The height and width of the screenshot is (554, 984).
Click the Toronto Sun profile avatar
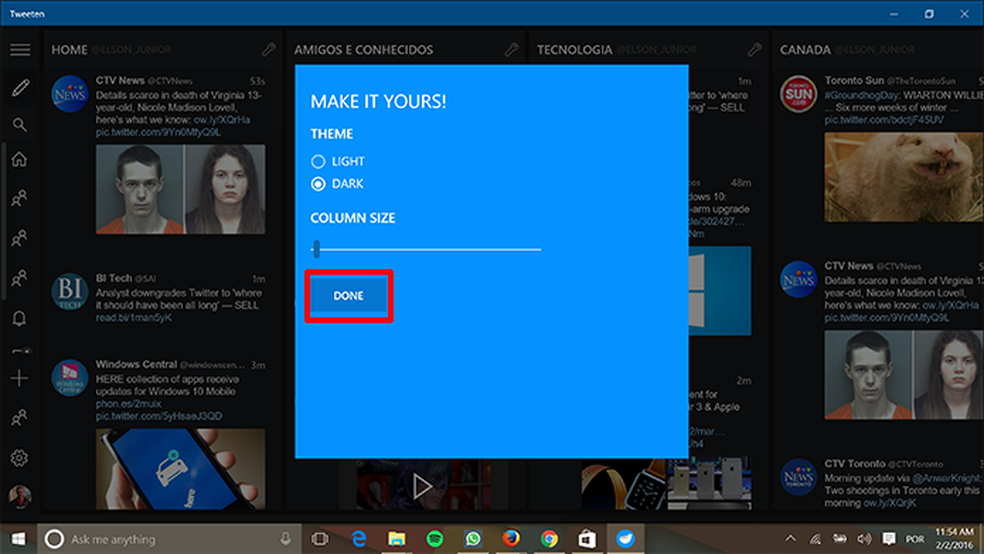(798, 94)
